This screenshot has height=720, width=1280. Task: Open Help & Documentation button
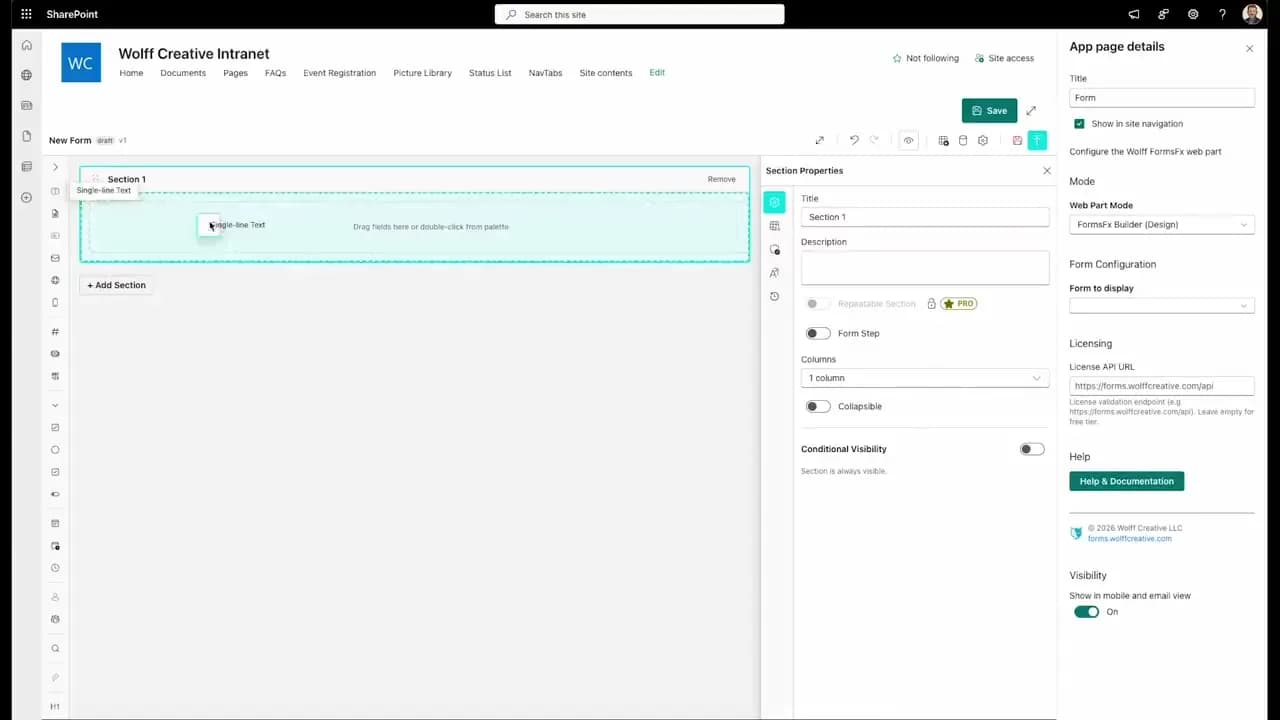1127,481
